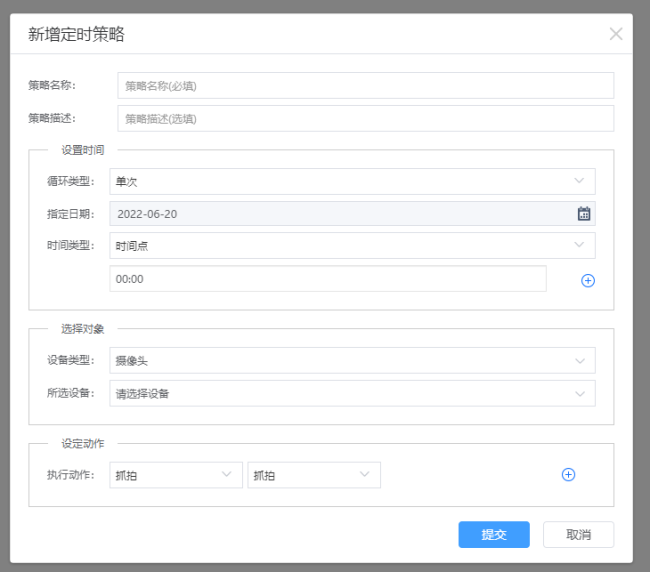650x573 pixels.
Task: Expand first 执行动作 dropdown showing 抓拍
Action: tap(175, 475)
